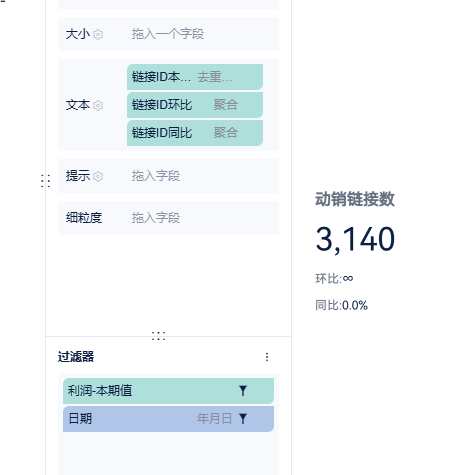
Task: Open 年月日 granularity option on 日期 filter
Action: [214, 419]
